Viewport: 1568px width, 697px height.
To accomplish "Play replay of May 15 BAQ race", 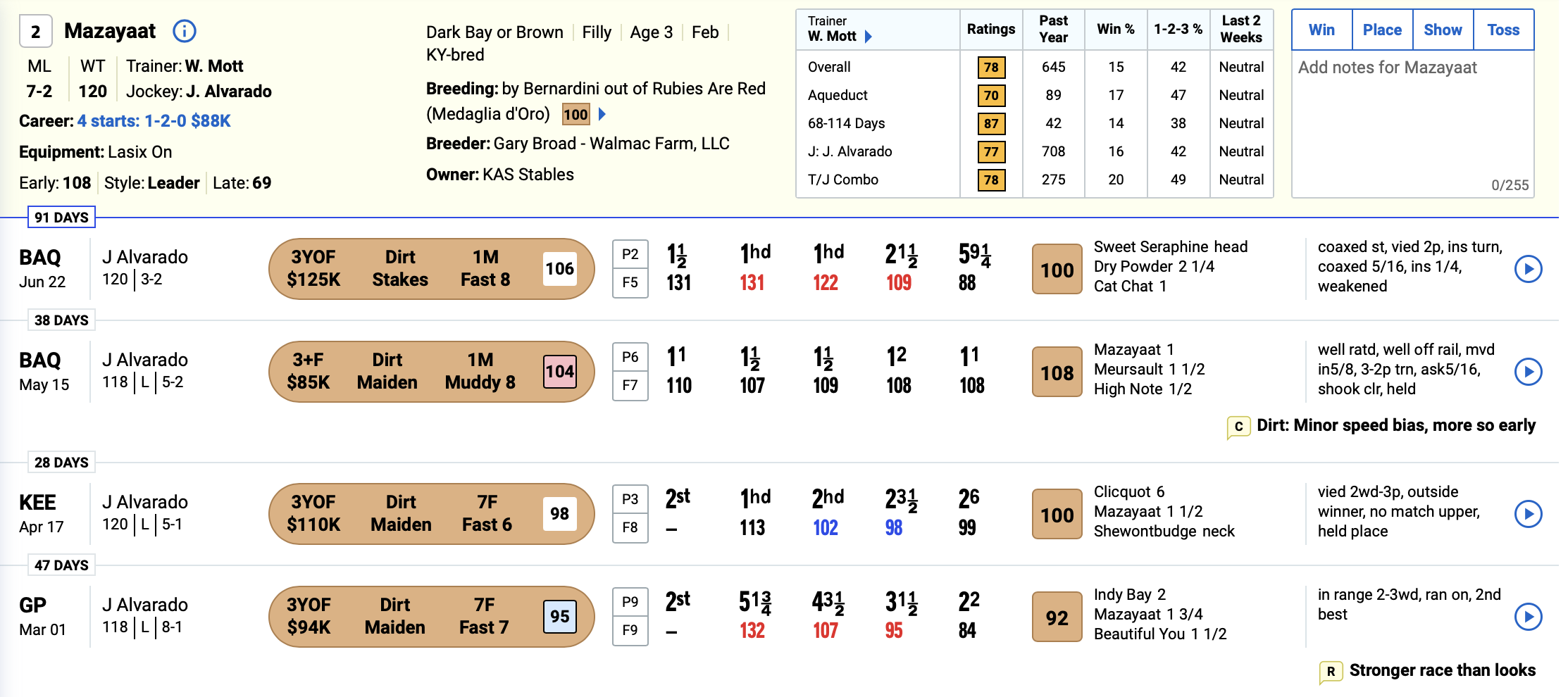I will 1528,372.
